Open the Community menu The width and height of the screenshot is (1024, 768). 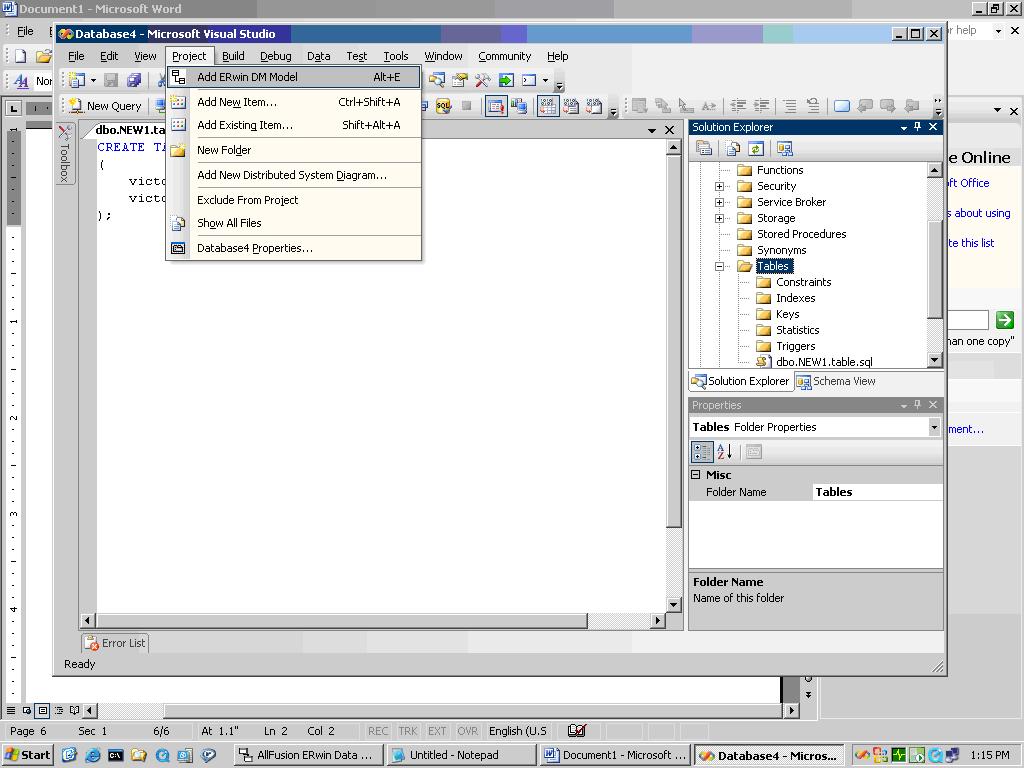504,56
